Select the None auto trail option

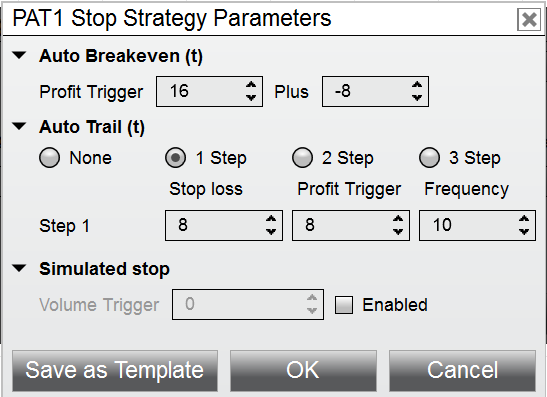(50, 158)
